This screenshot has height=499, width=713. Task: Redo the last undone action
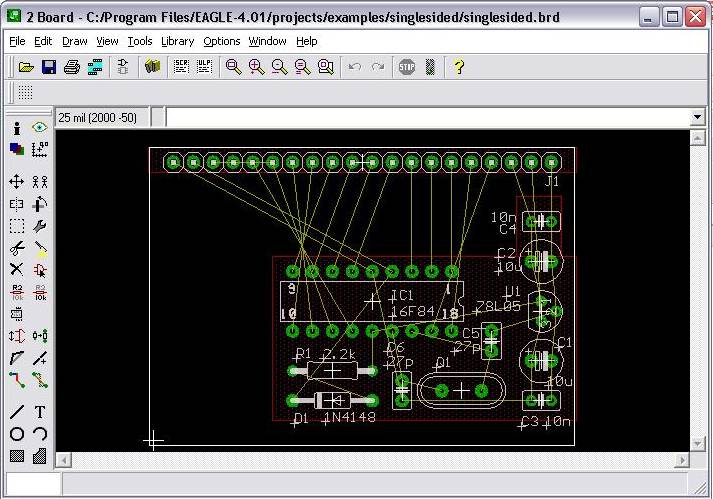(x=378, y=67)
